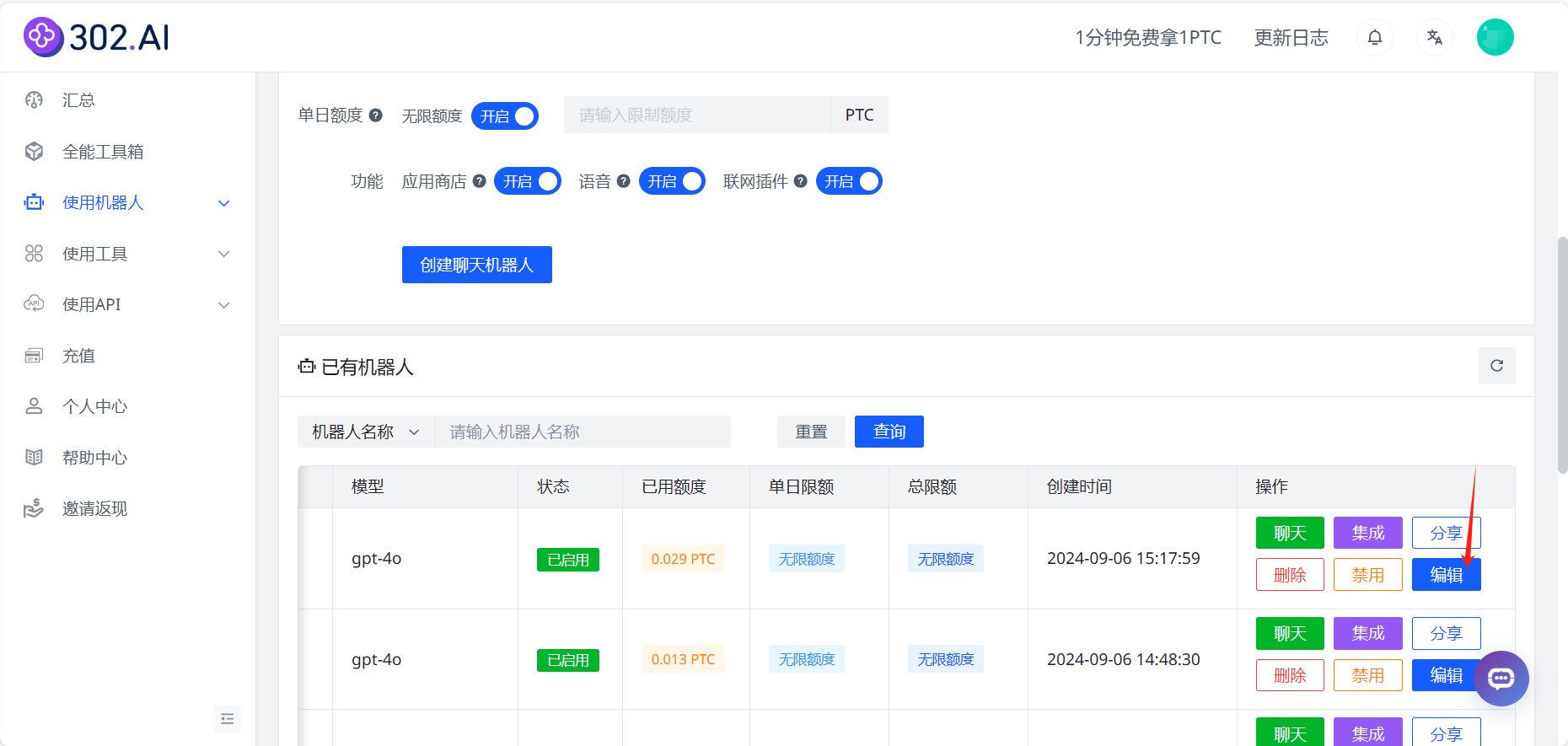Click the help icon next to 语音
1568x746 pixels.
624,181
